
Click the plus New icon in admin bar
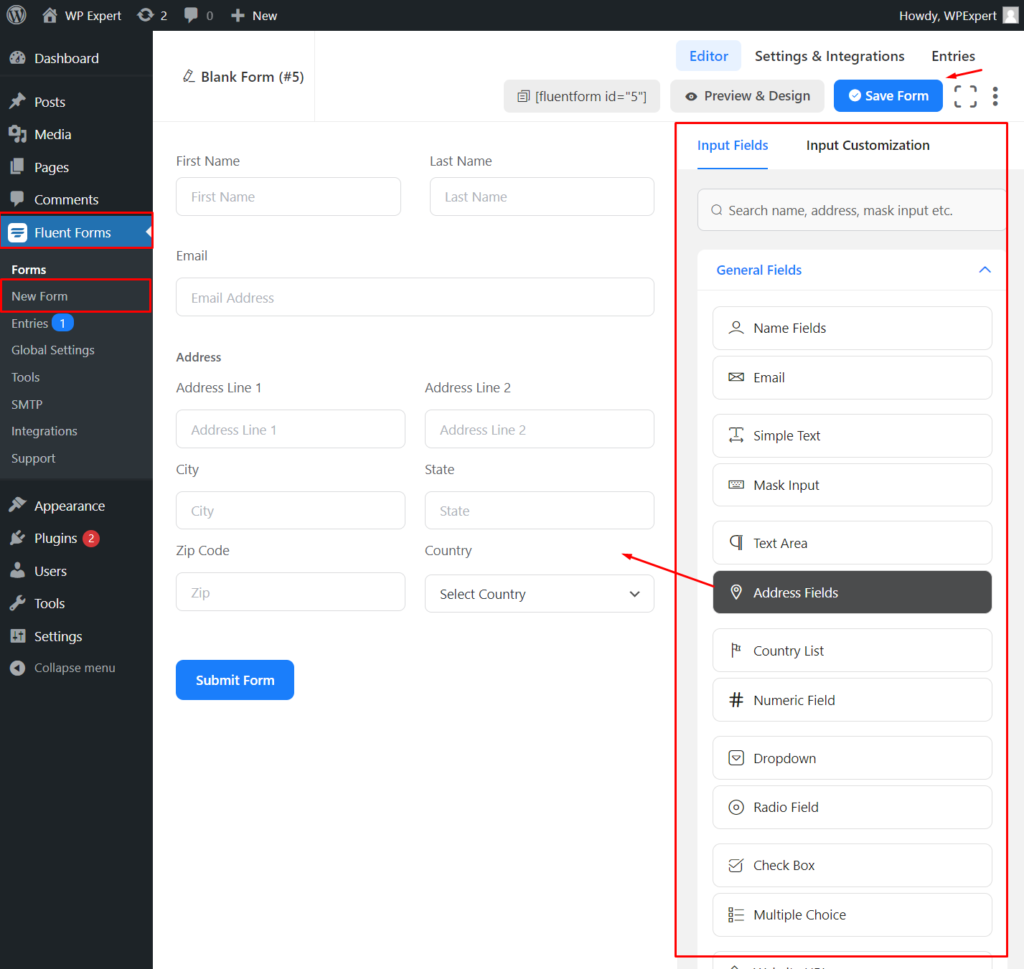pyautogui.click(x=238, y=15)
